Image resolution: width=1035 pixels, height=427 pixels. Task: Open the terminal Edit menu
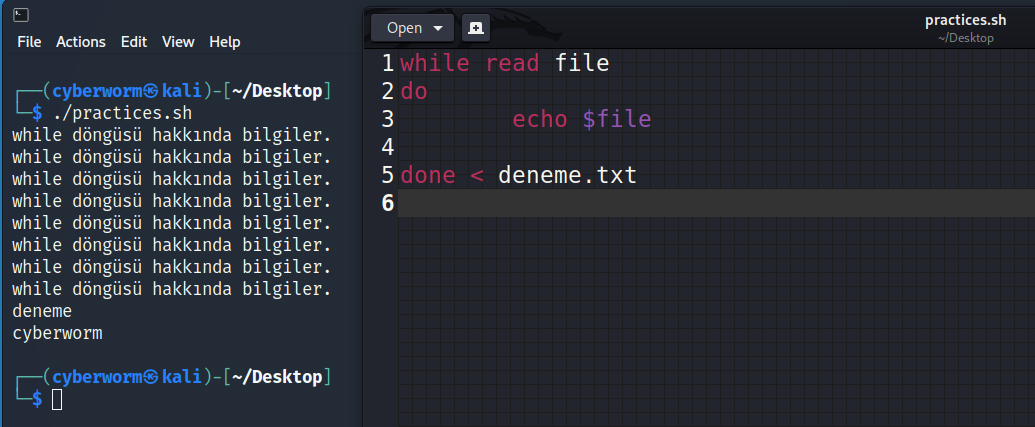tap(134, 42)
